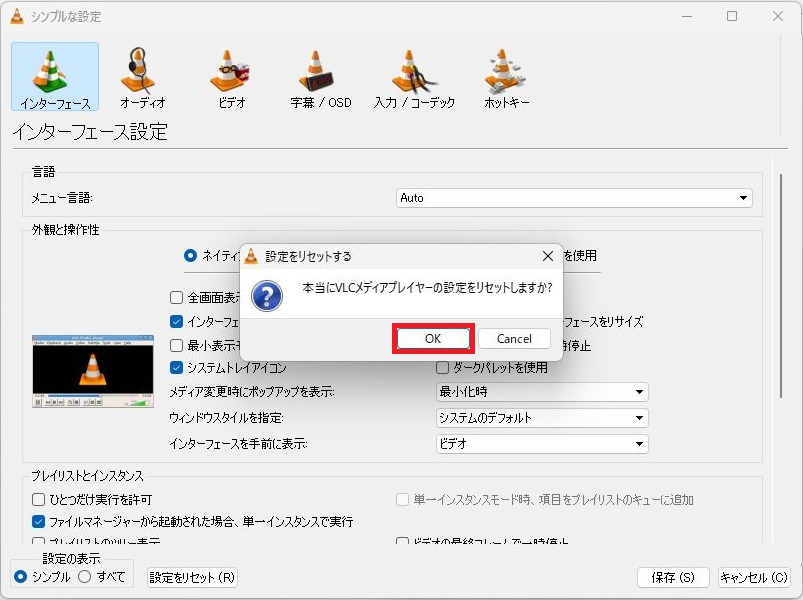
Task: Toggle the システムトレイアイコン checkbox
Action: (176, 368)
